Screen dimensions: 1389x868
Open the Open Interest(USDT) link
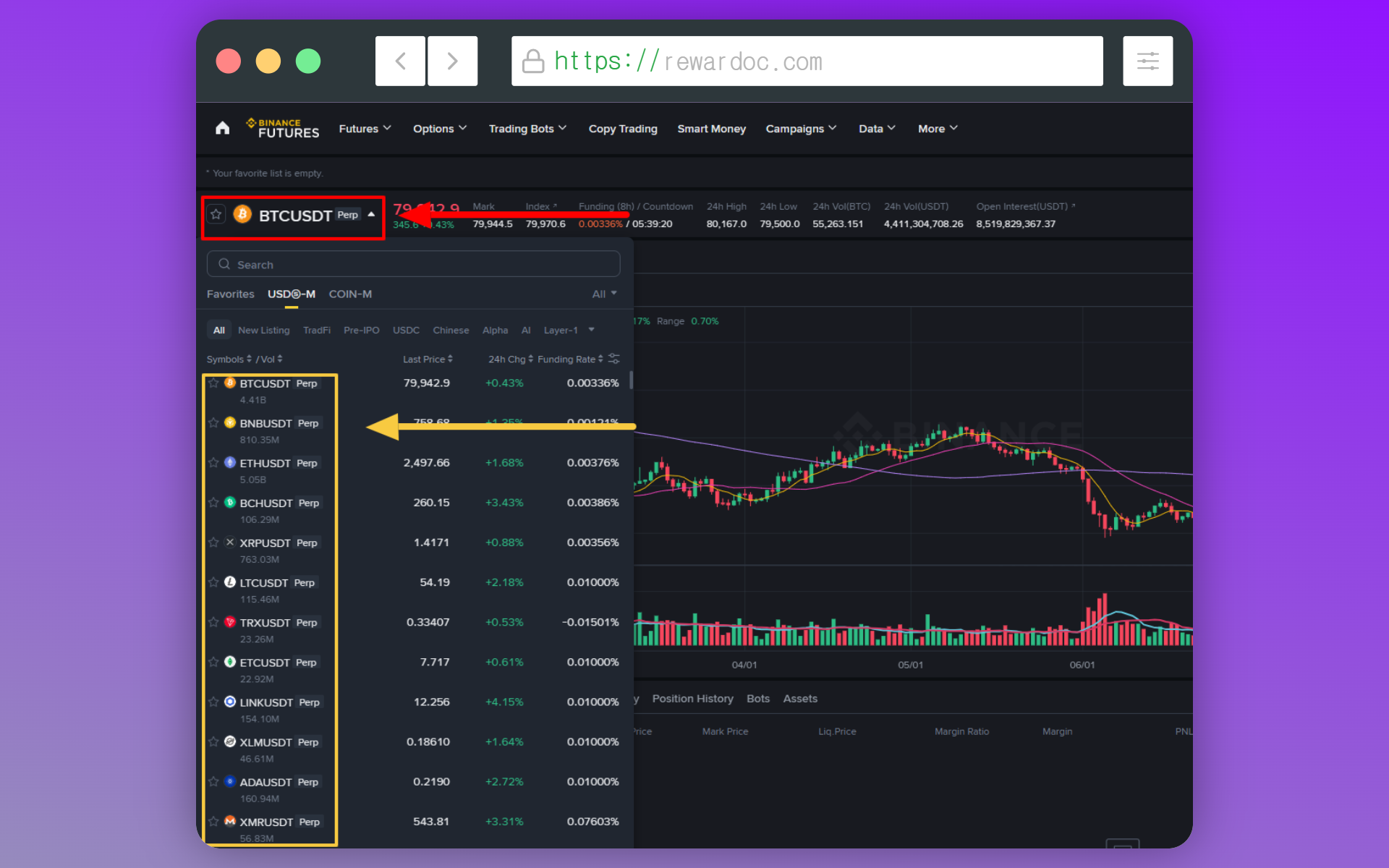(x=1026, y=206)
